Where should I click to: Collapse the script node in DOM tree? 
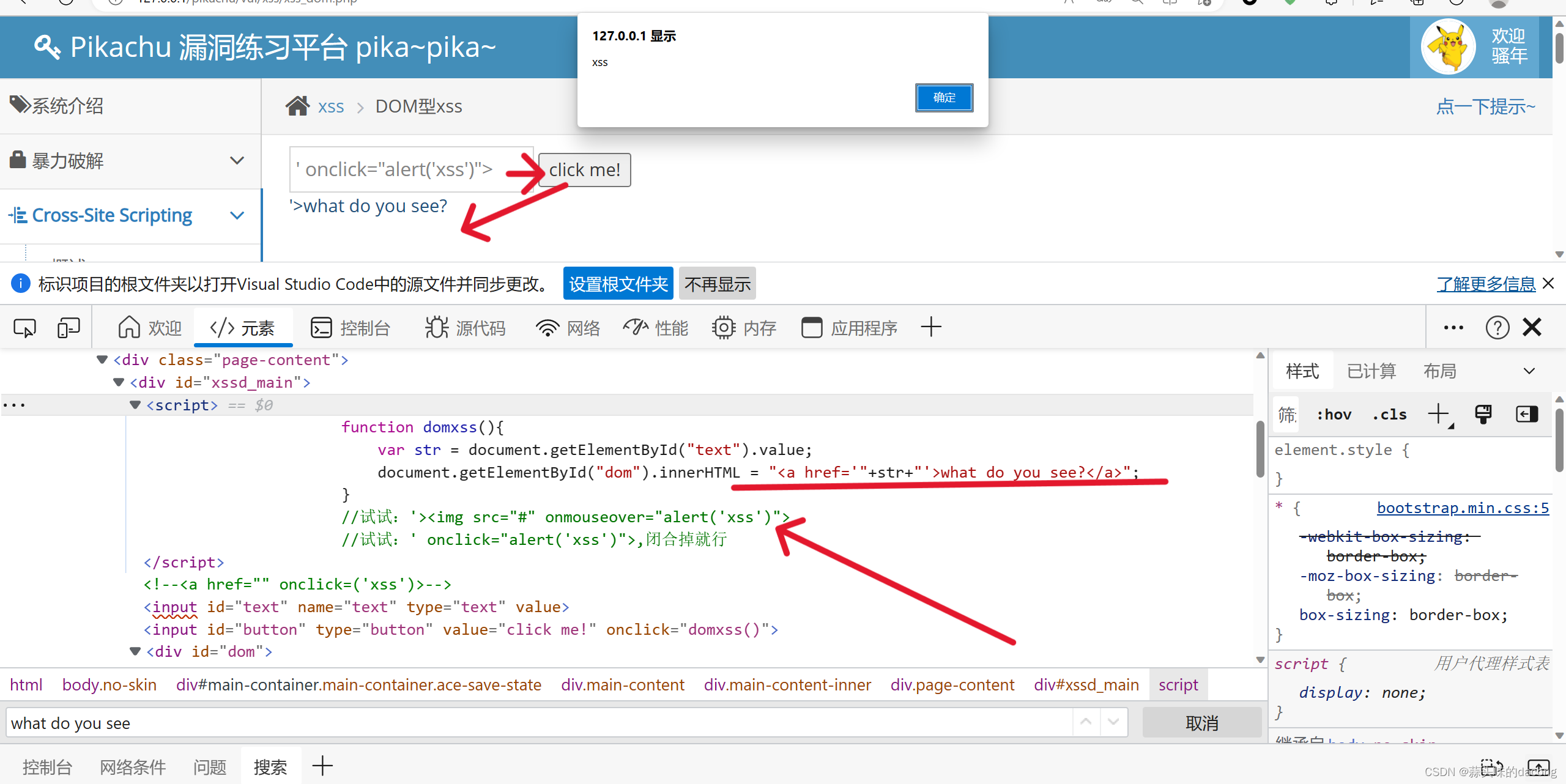pos(136,405)
